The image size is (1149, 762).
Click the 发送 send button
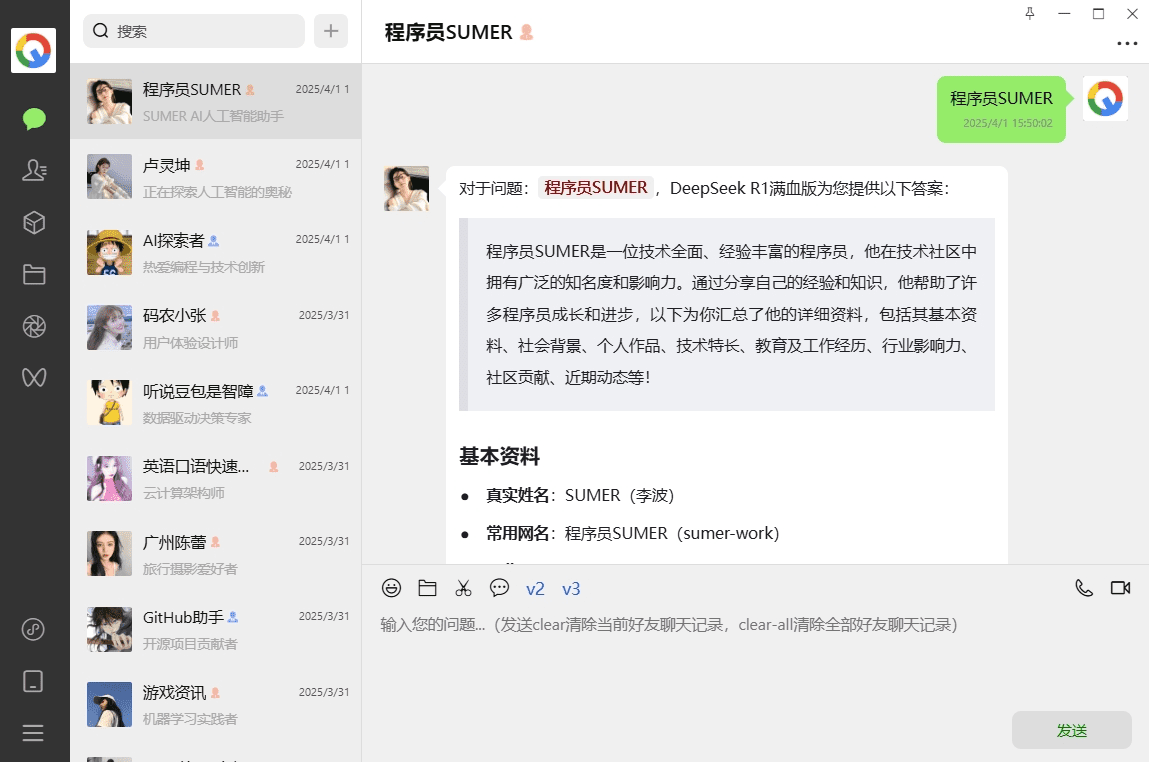[1071, 730]
